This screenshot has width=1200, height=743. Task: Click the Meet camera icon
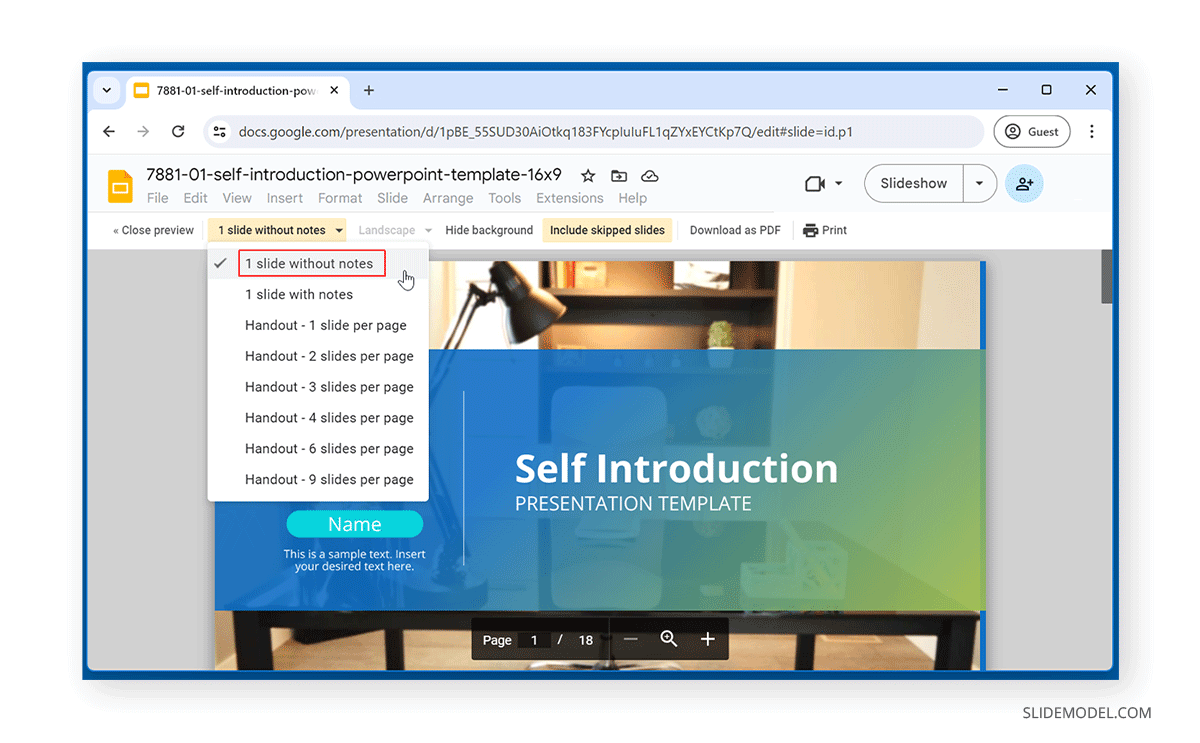pyautogui.click(x=817, y=183)
